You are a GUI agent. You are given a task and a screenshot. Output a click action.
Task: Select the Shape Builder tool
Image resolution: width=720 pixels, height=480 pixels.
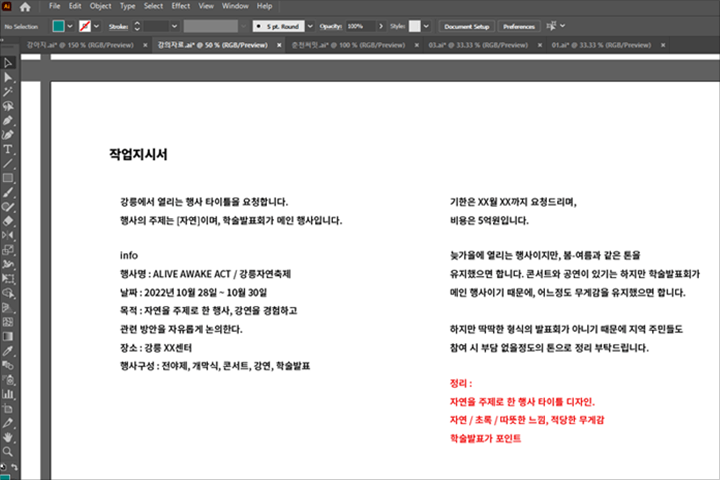point(8,293)
